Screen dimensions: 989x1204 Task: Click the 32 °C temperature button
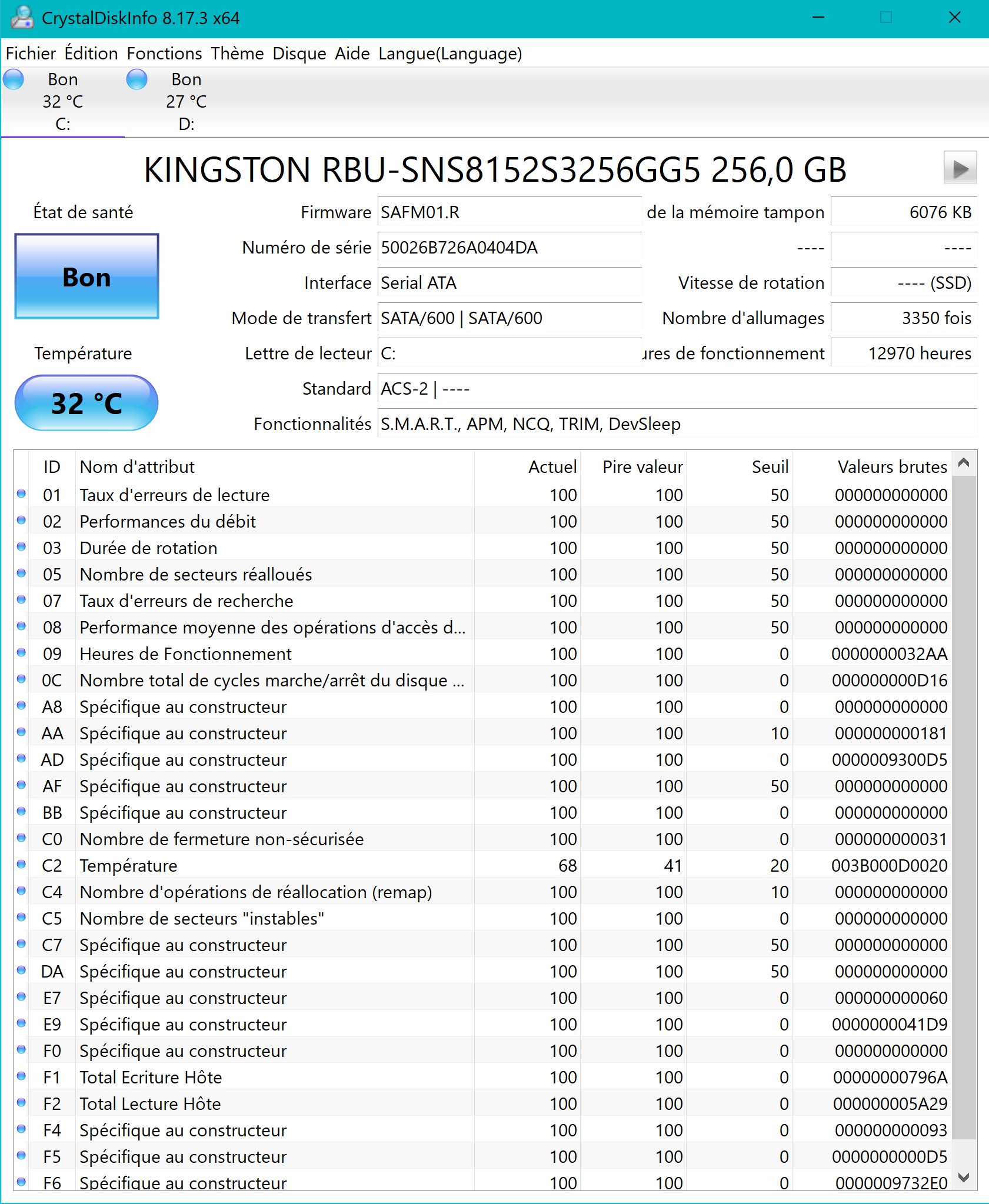[86, 403]
